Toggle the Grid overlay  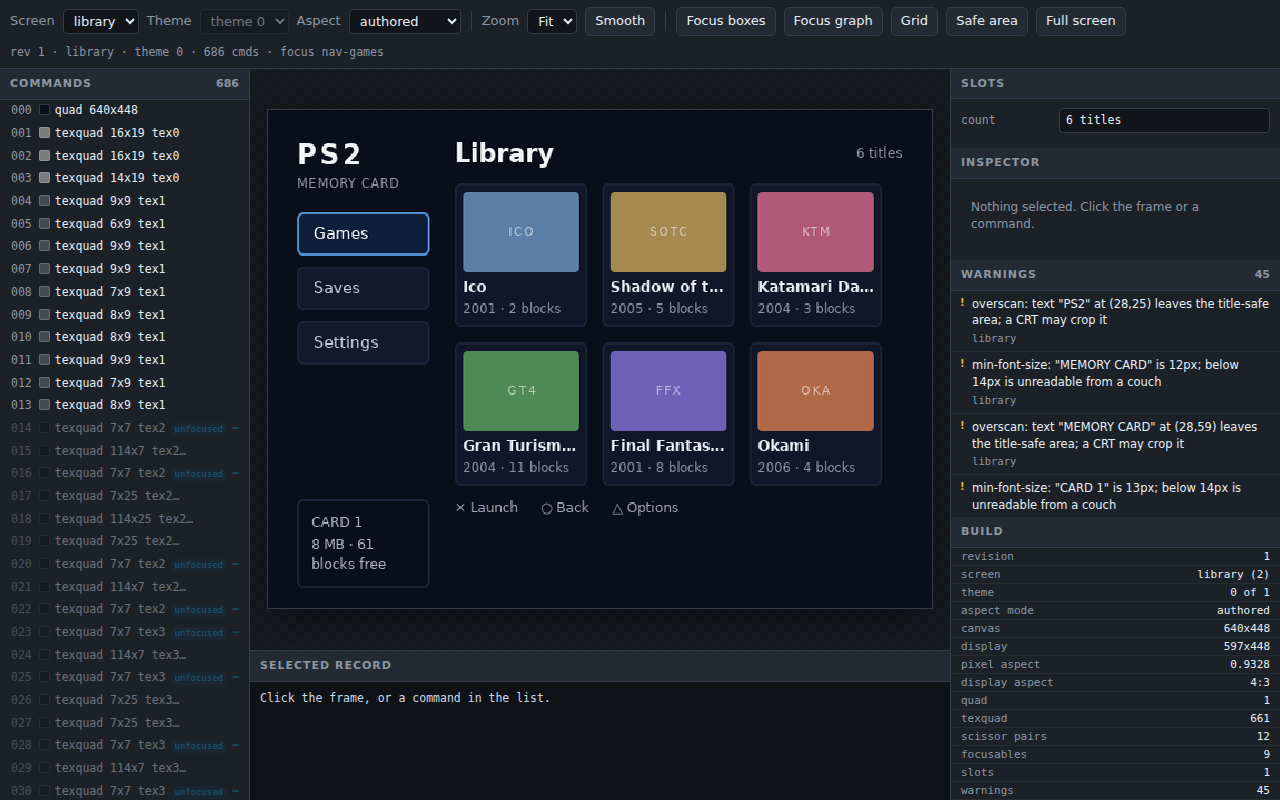tap(914, 21)
